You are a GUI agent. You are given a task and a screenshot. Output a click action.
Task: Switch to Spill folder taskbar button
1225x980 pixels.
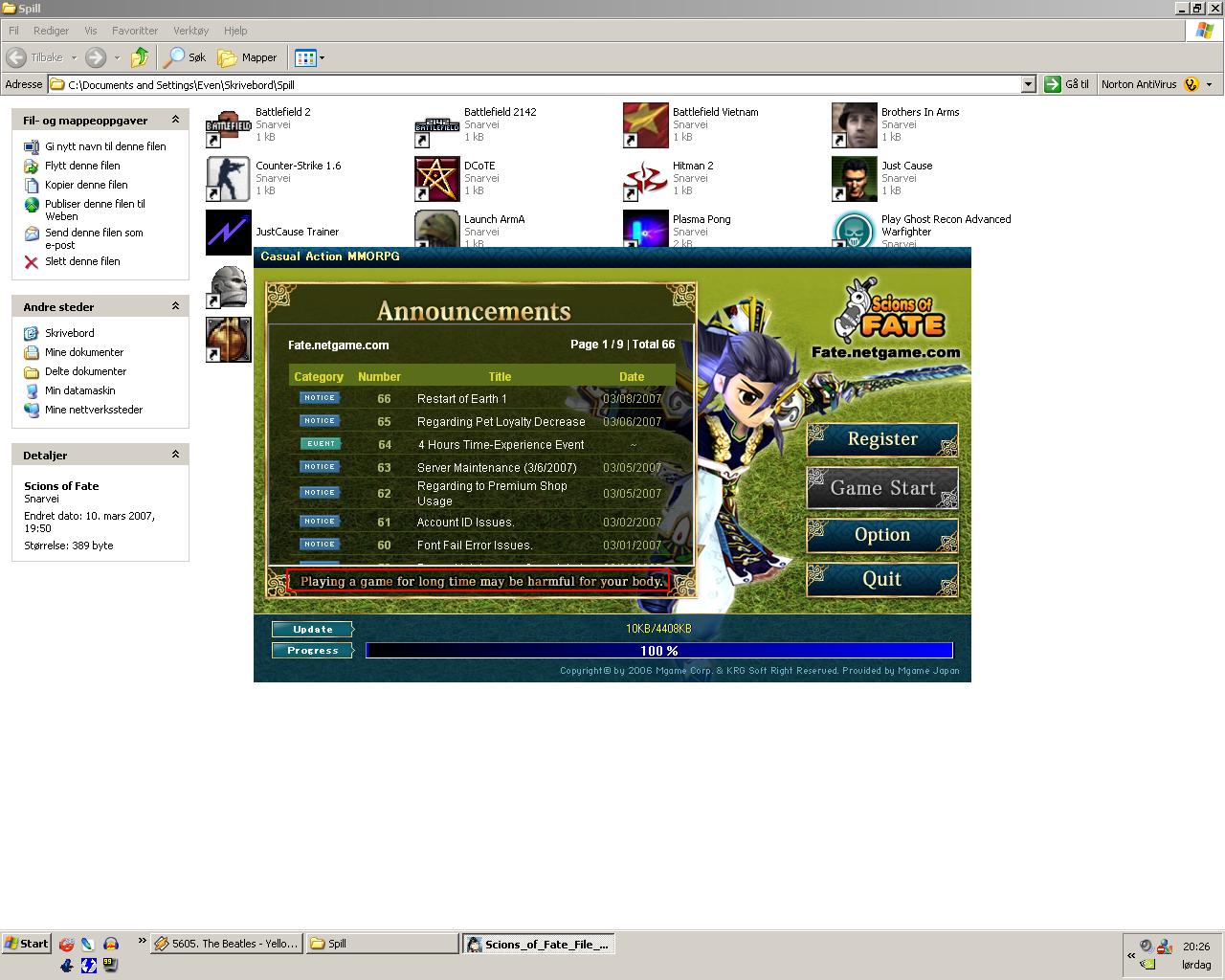pos(383,944)
